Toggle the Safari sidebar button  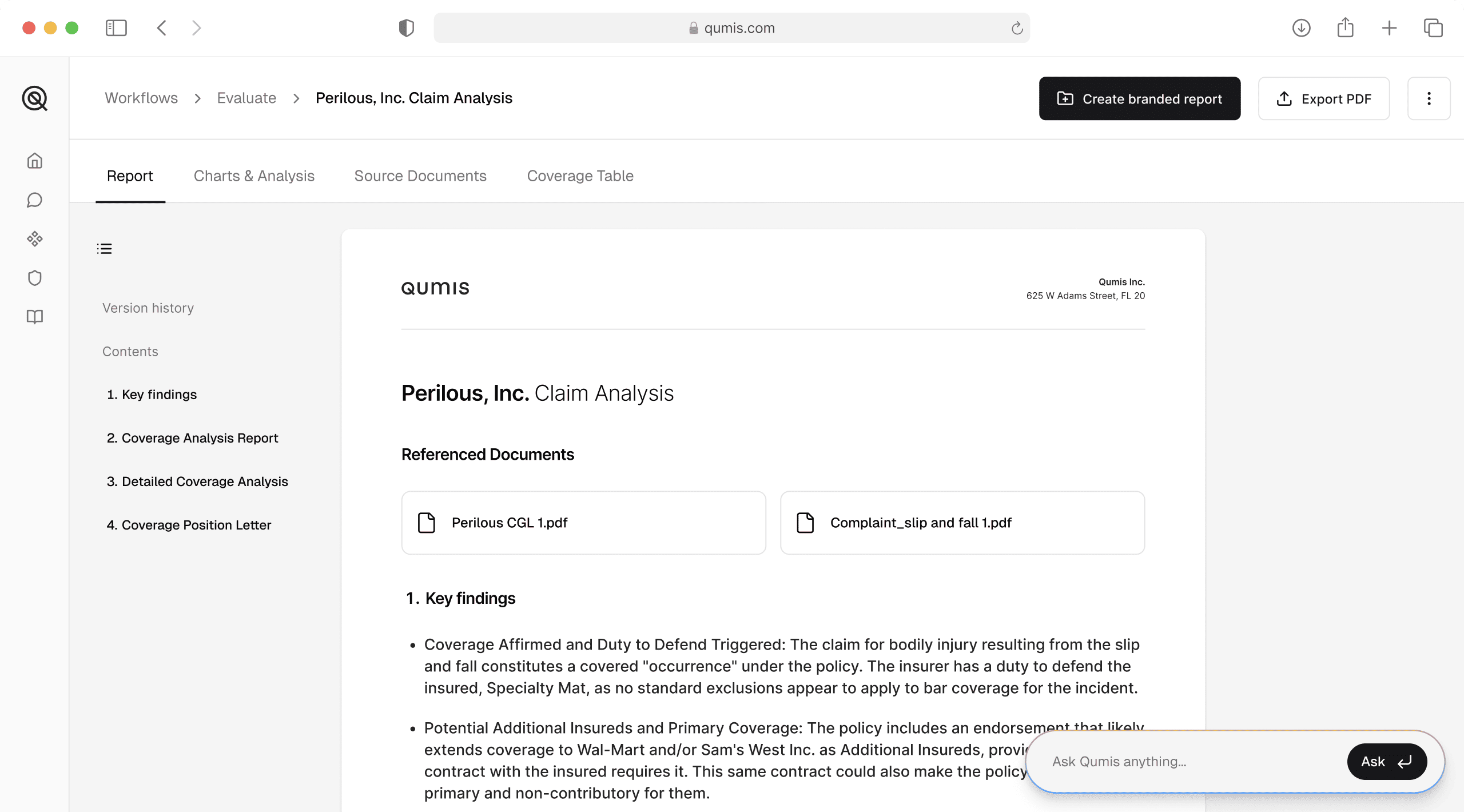pyautogui.click(x=116, y=27)
